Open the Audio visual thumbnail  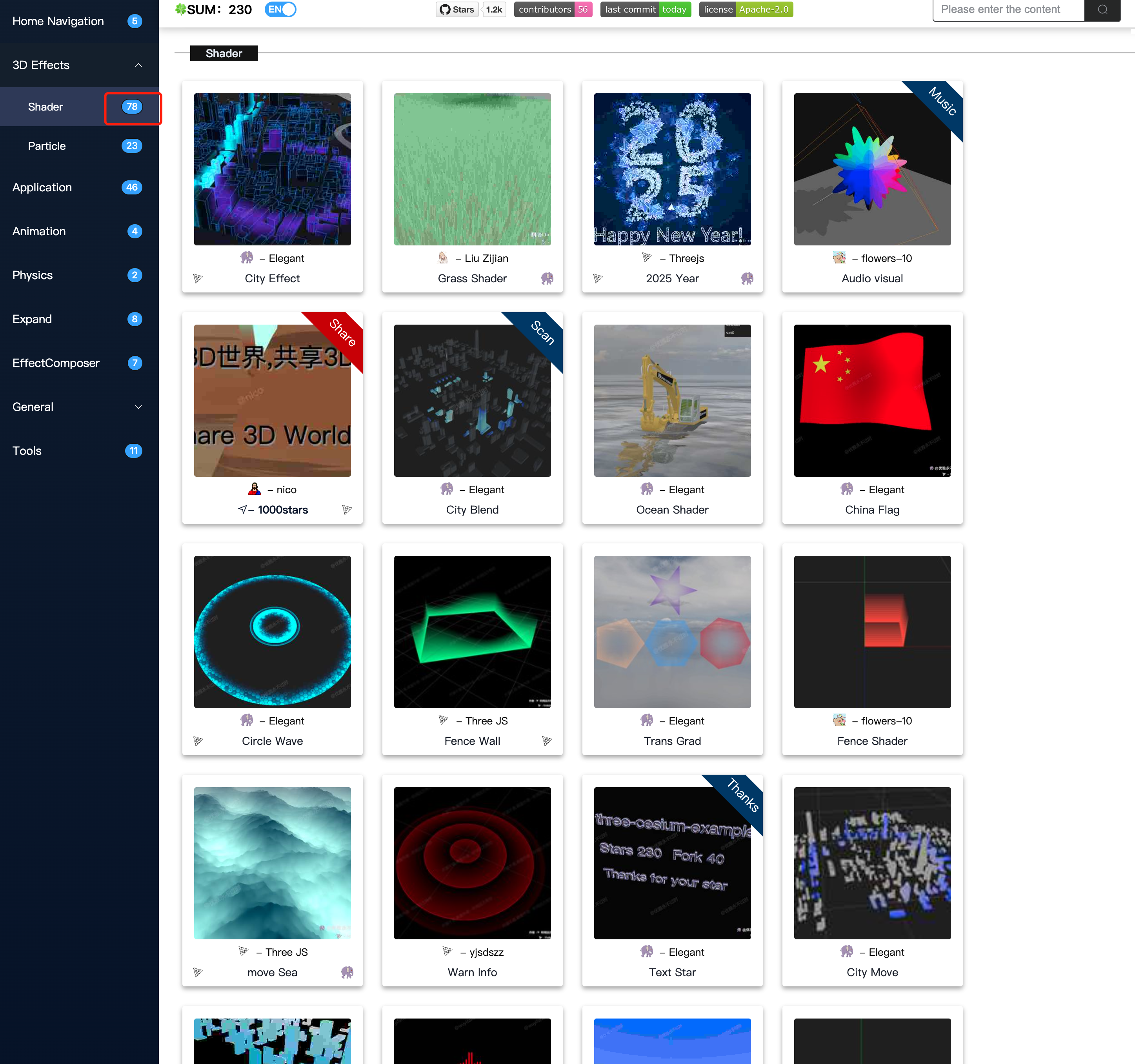point(872,169)
